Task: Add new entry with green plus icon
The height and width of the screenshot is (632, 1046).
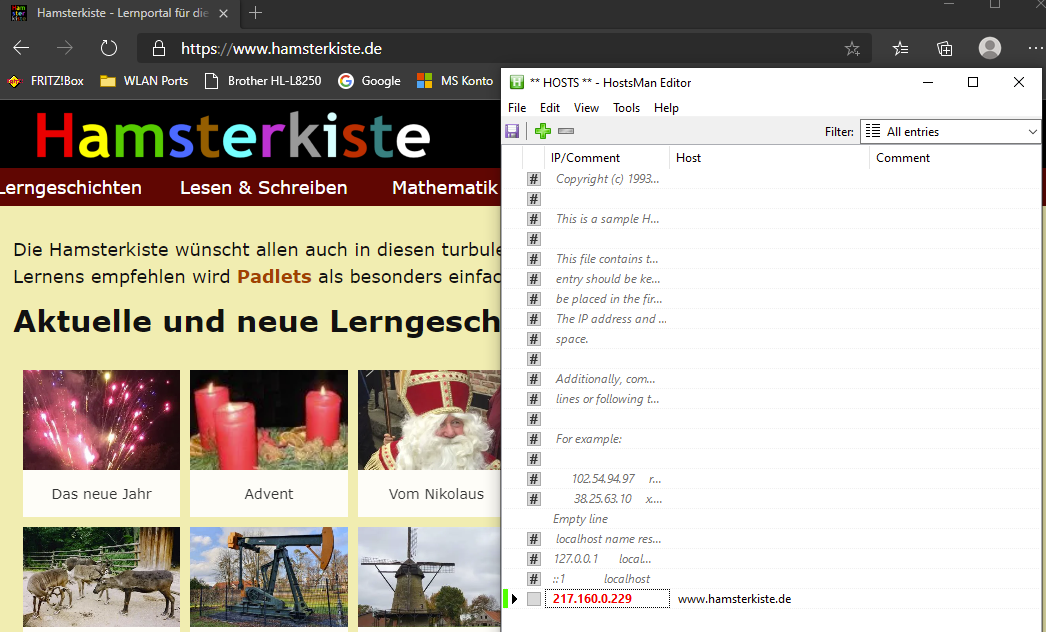Action: pos(543,131)
